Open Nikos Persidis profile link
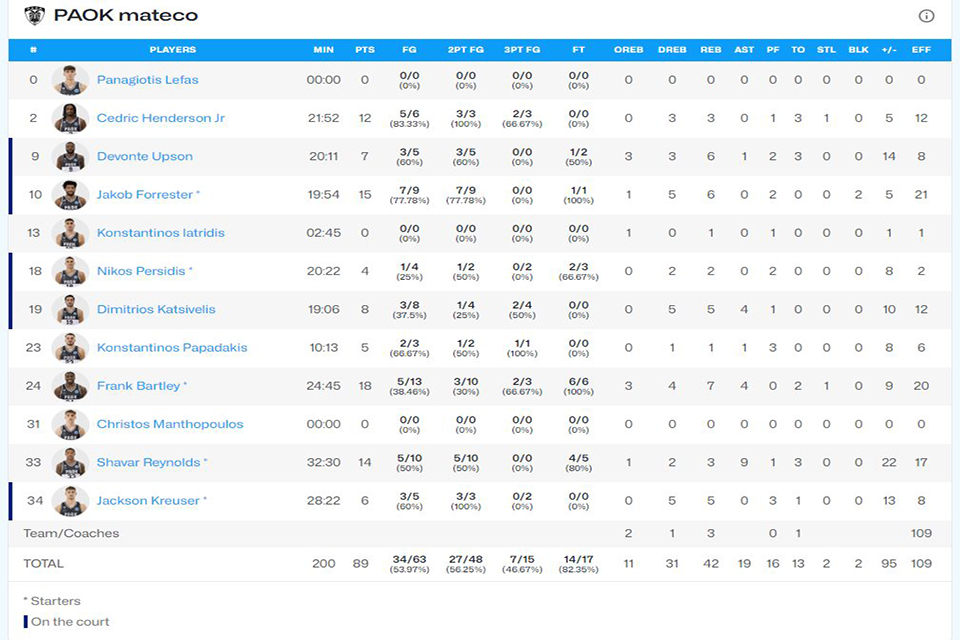The height and width of the screenshot is (640, 960). [141, 271]
